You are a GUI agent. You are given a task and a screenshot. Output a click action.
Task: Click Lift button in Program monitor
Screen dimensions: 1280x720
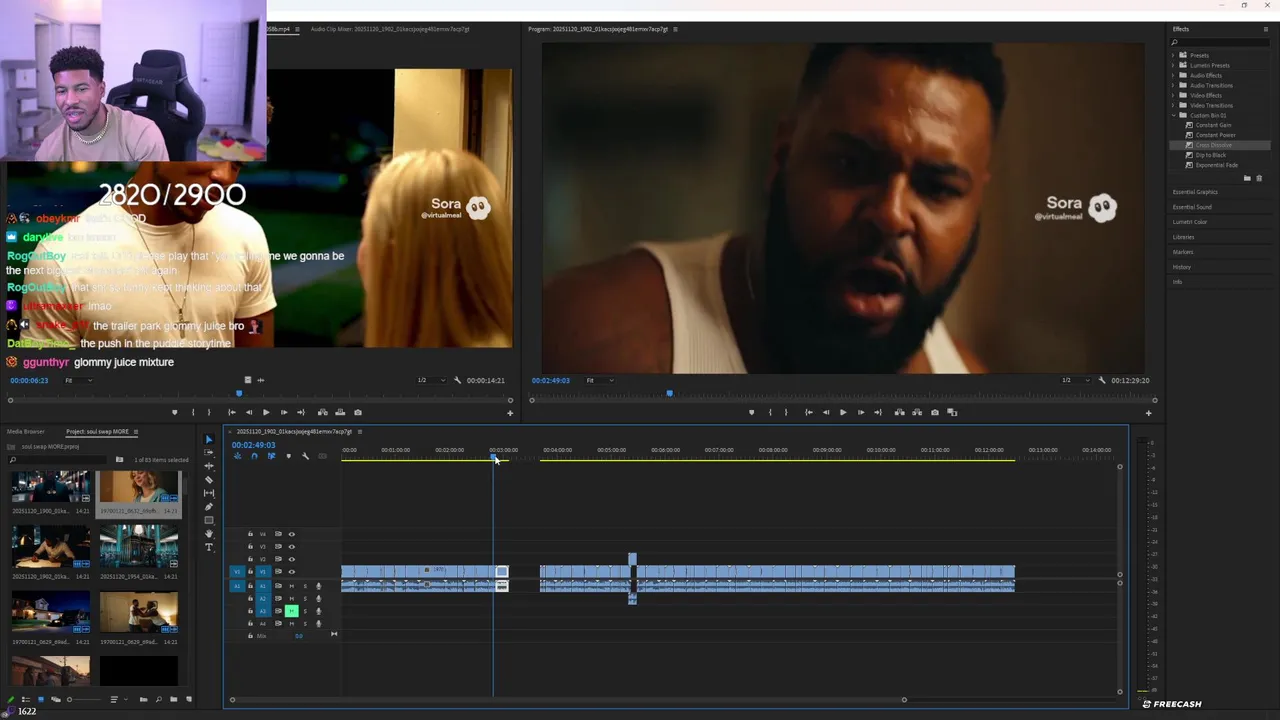(x=900, y=412)
